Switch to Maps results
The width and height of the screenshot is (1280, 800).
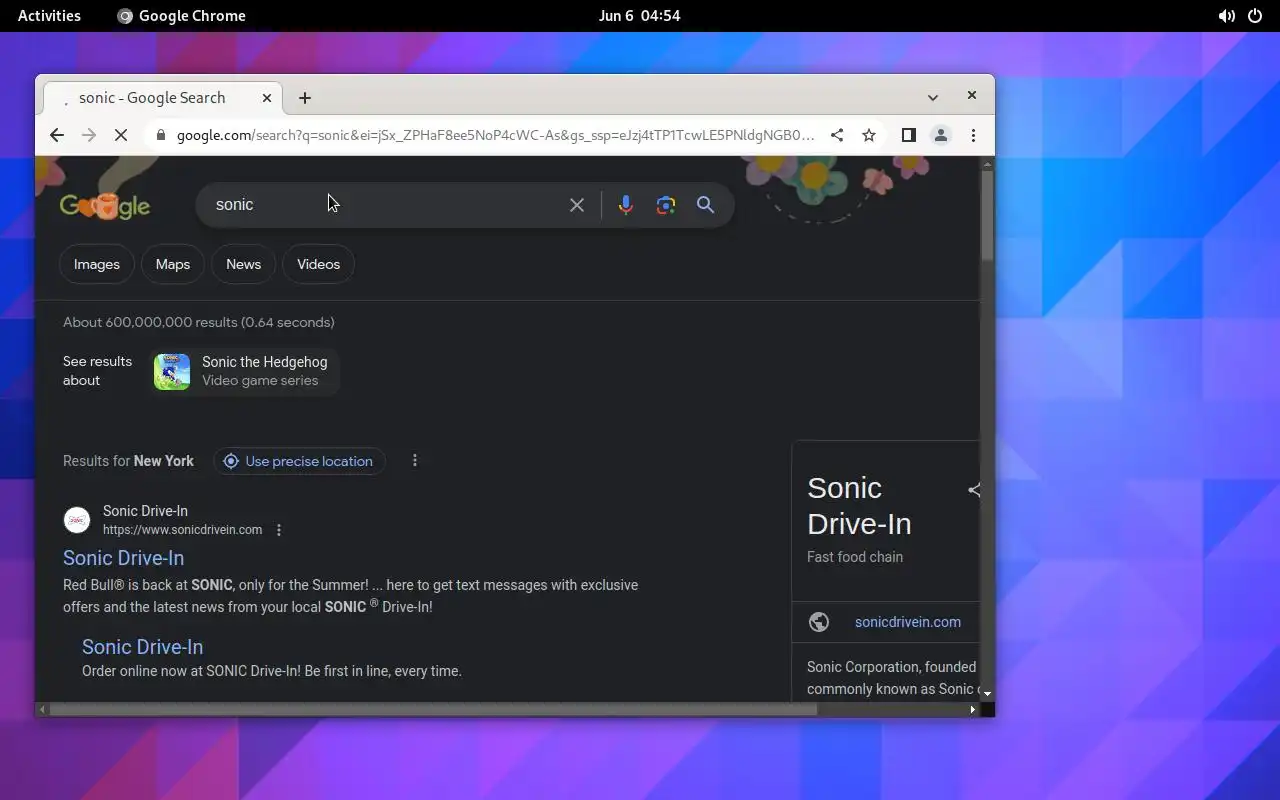click(173, 264)
